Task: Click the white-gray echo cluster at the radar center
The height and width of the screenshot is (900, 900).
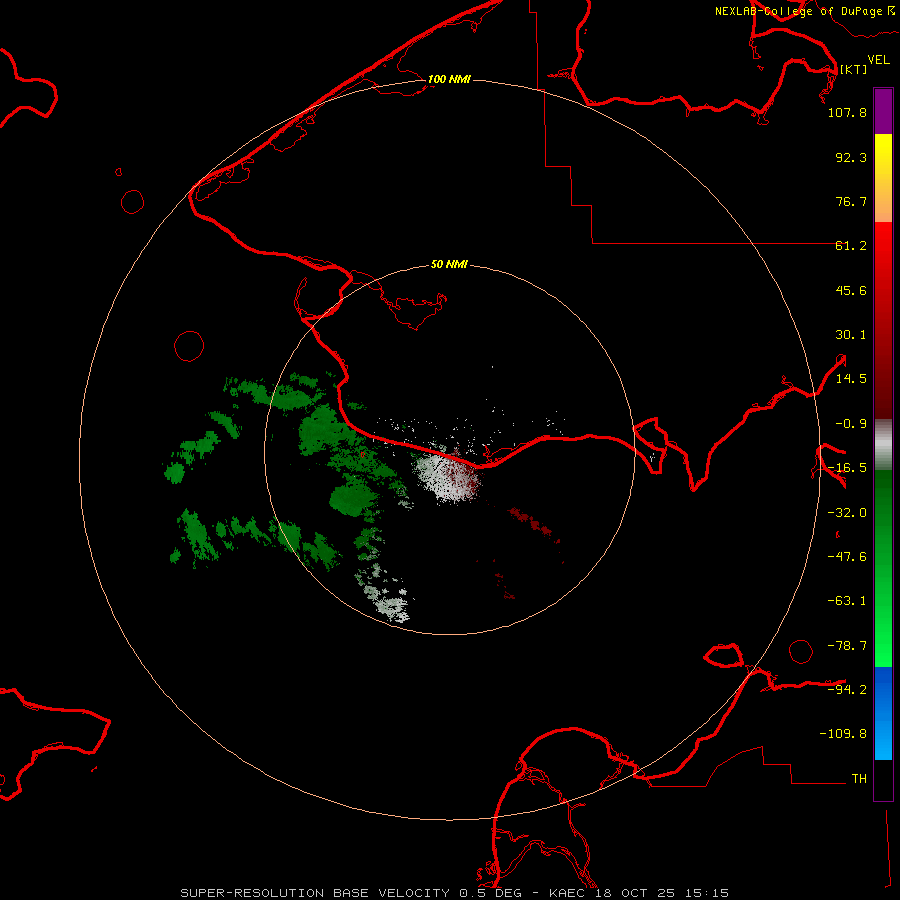Action: coord(448,474)
